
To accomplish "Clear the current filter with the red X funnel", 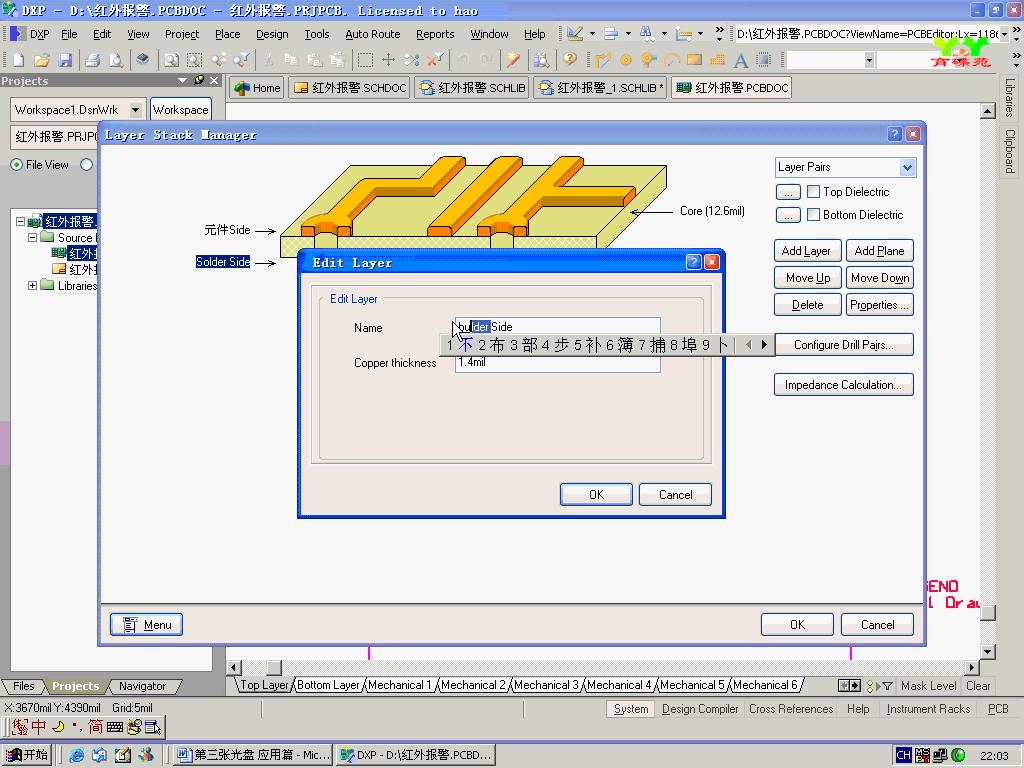I will [x=434, y=61].
